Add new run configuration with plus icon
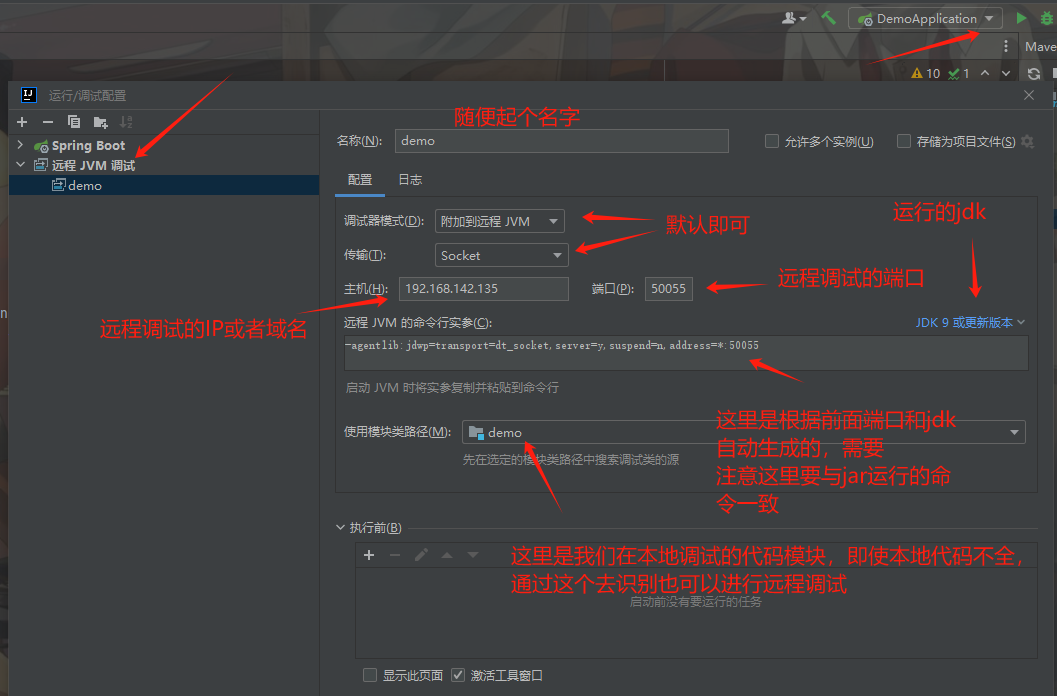The height and width of the screenshot is (696, 1057). (22, 122)
